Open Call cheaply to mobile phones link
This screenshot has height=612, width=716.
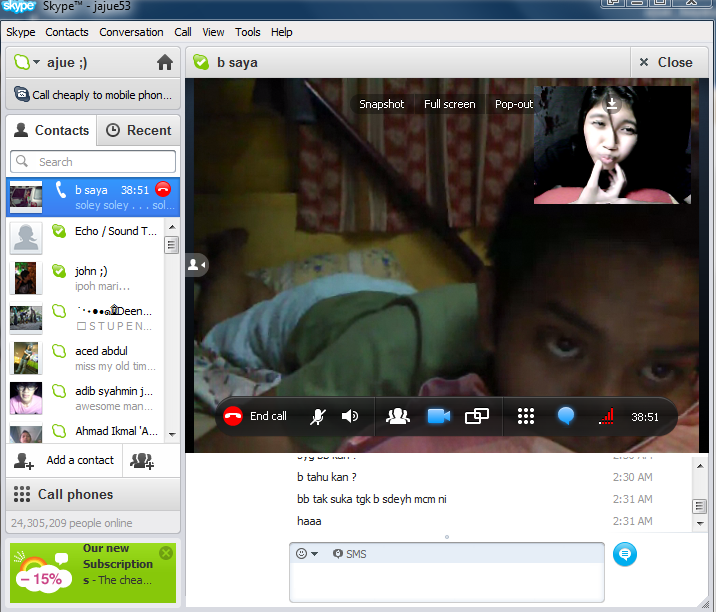(93, 95)
